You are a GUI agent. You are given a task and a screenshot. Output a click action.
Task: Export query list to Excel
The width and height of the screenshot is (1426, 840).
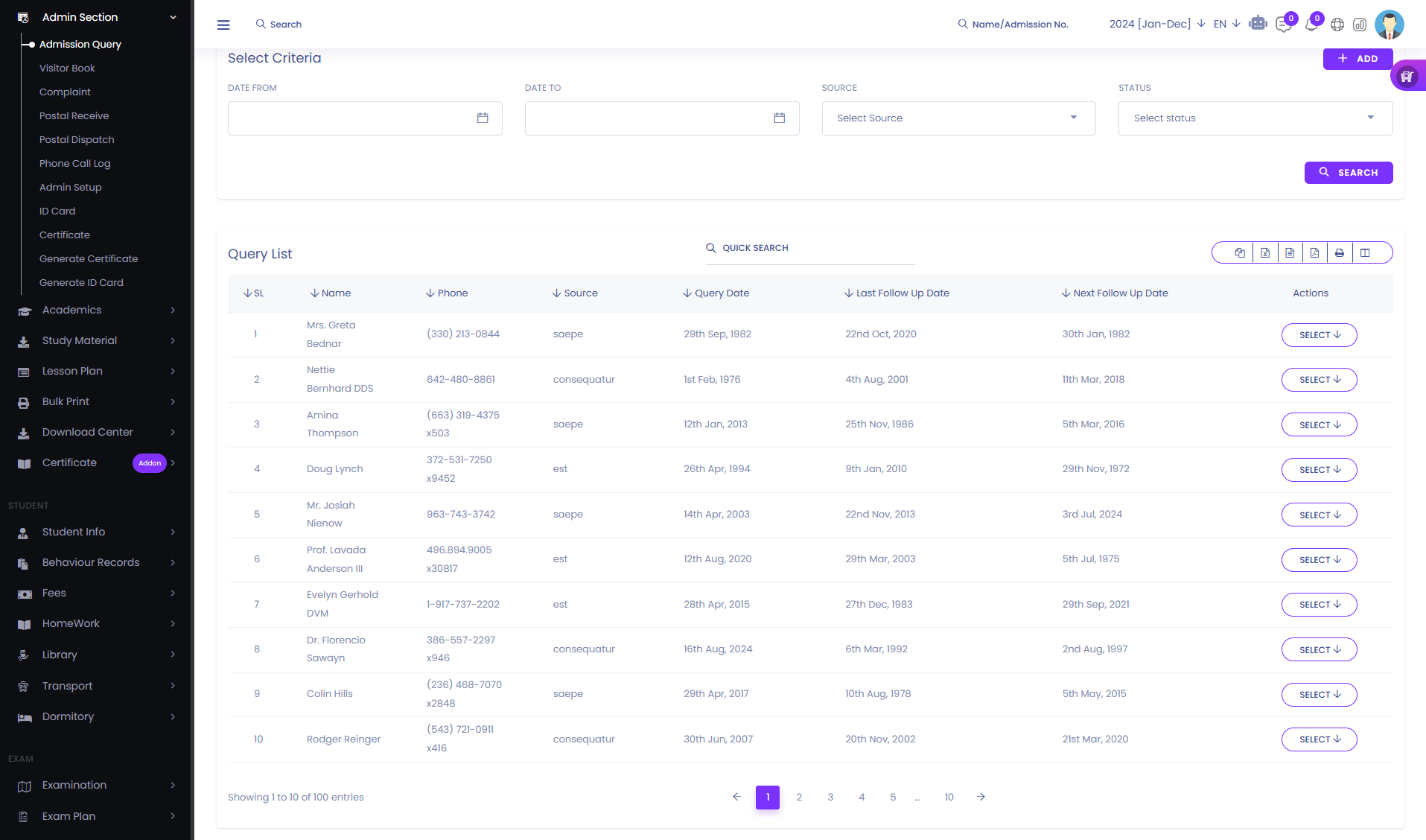coord(1265,252)
